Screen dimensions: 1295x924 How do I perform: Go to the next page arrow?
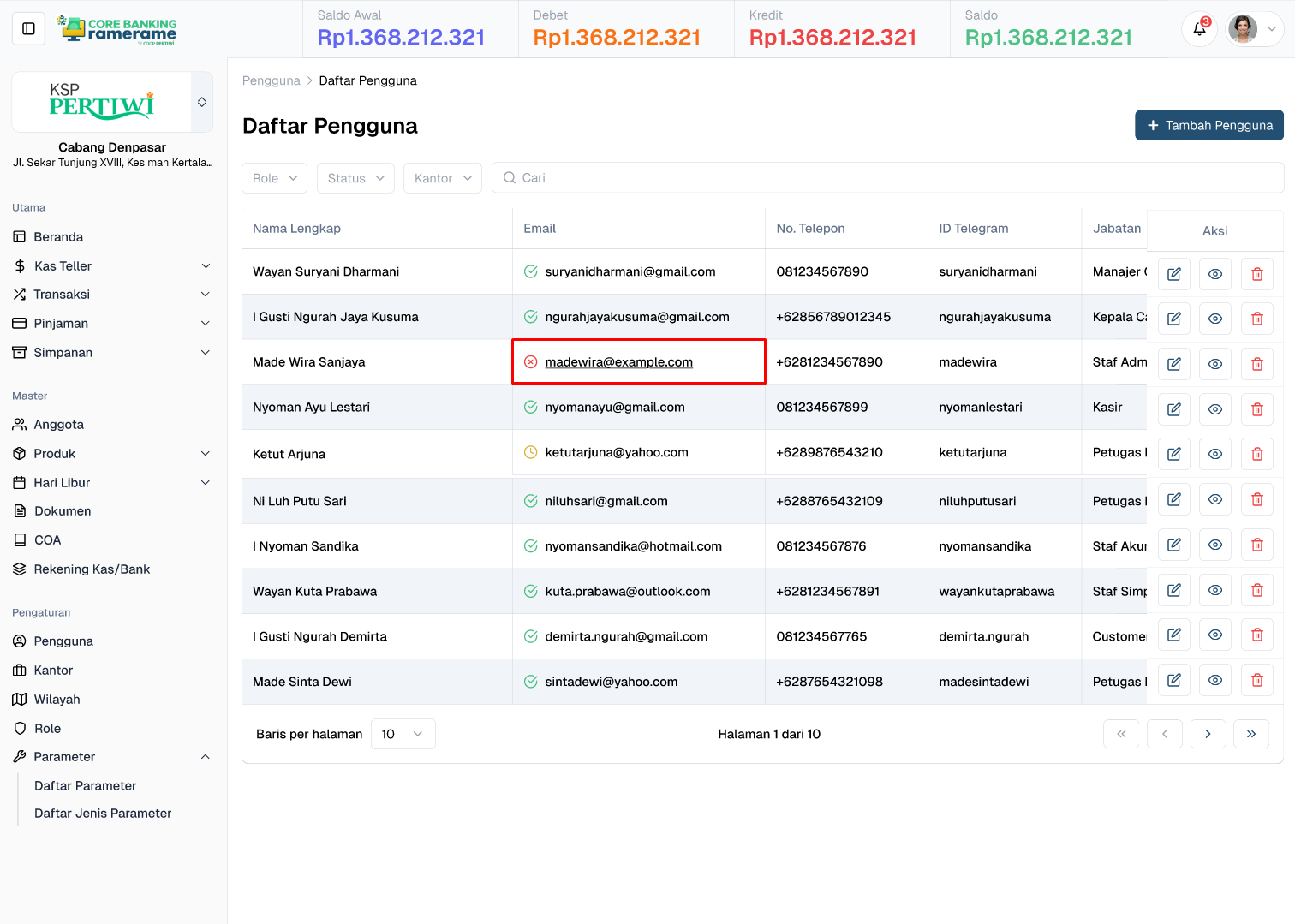tap(1208, 734)
